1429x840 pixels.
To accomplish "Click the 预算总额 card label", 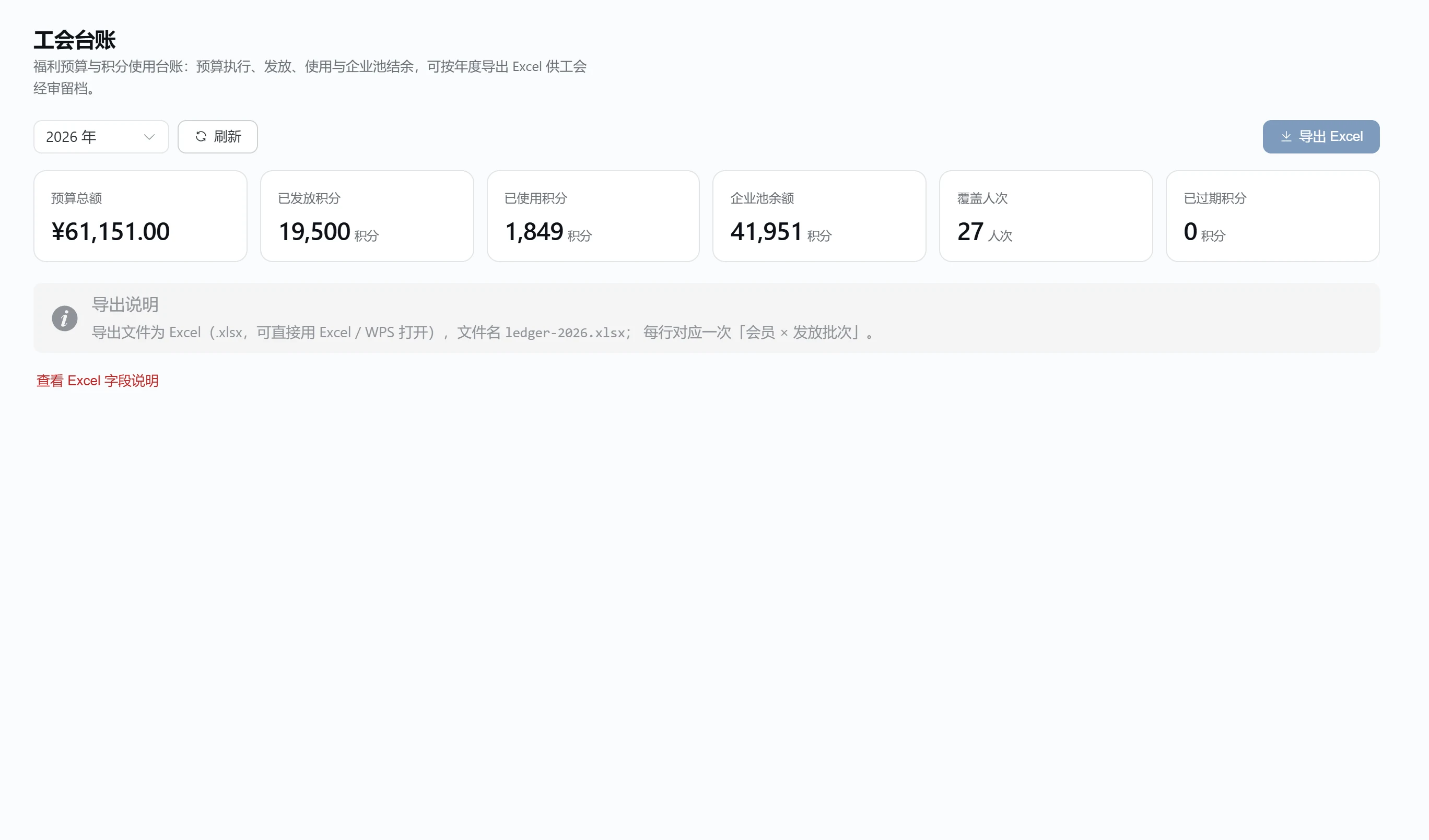I will pos(77,198).
